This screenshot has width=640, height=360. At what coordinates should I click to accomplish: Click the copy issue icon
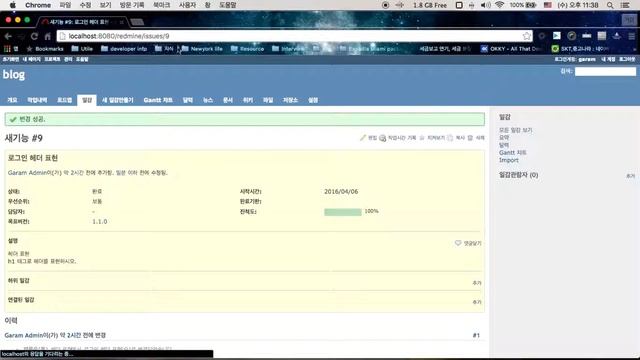point(450,138)
